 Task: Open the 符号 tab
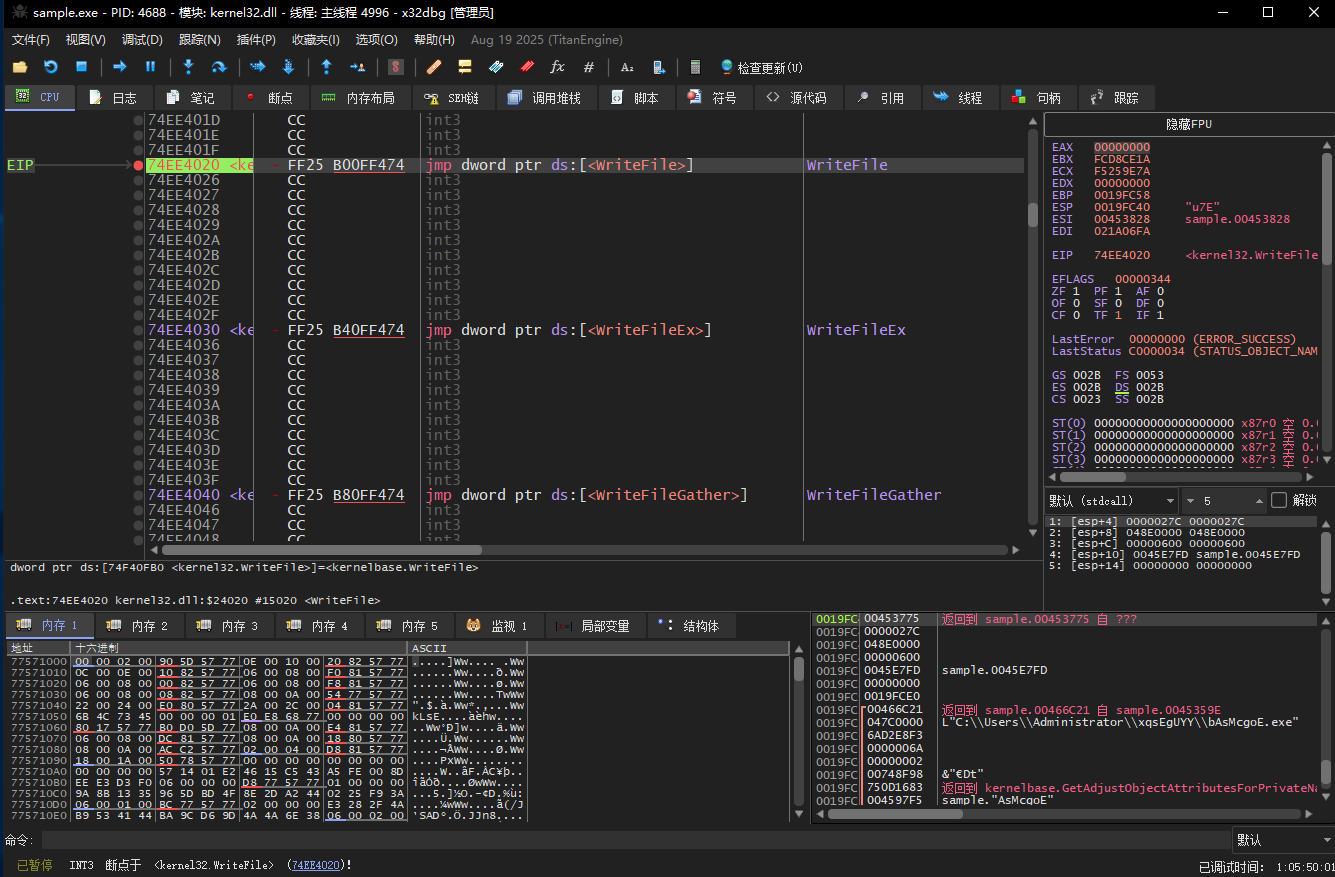tap(713, 98)
